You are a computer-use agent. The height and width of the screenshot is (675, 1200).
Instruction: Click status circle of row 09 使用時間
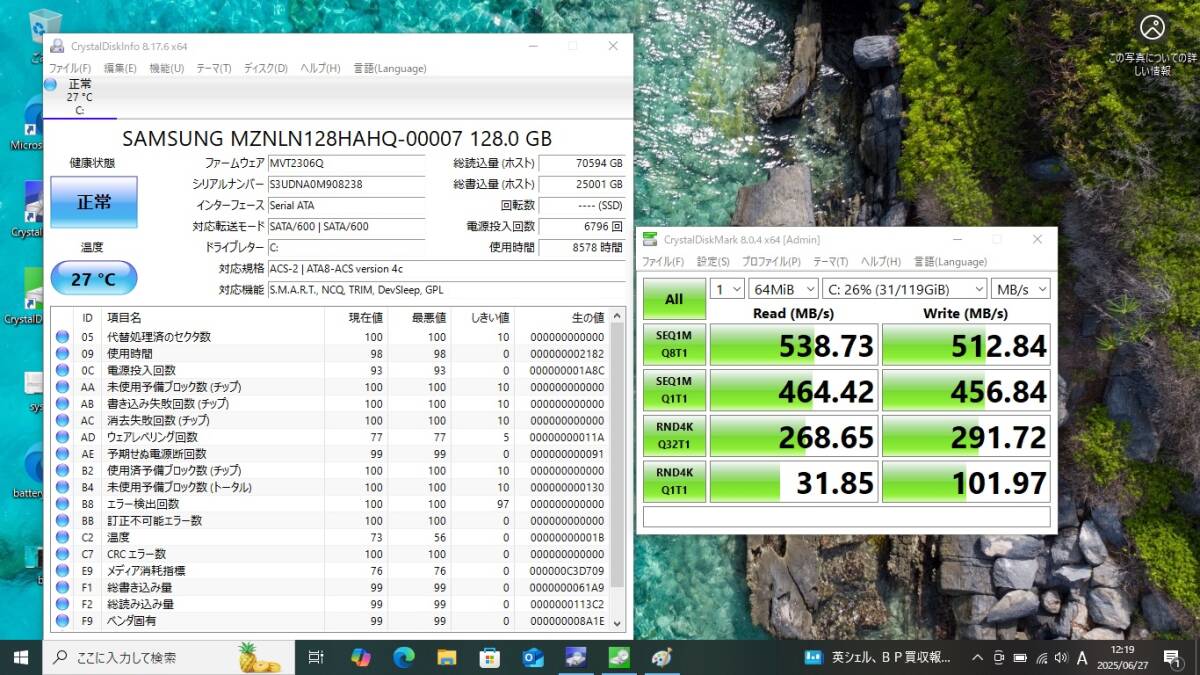(62, 354)
